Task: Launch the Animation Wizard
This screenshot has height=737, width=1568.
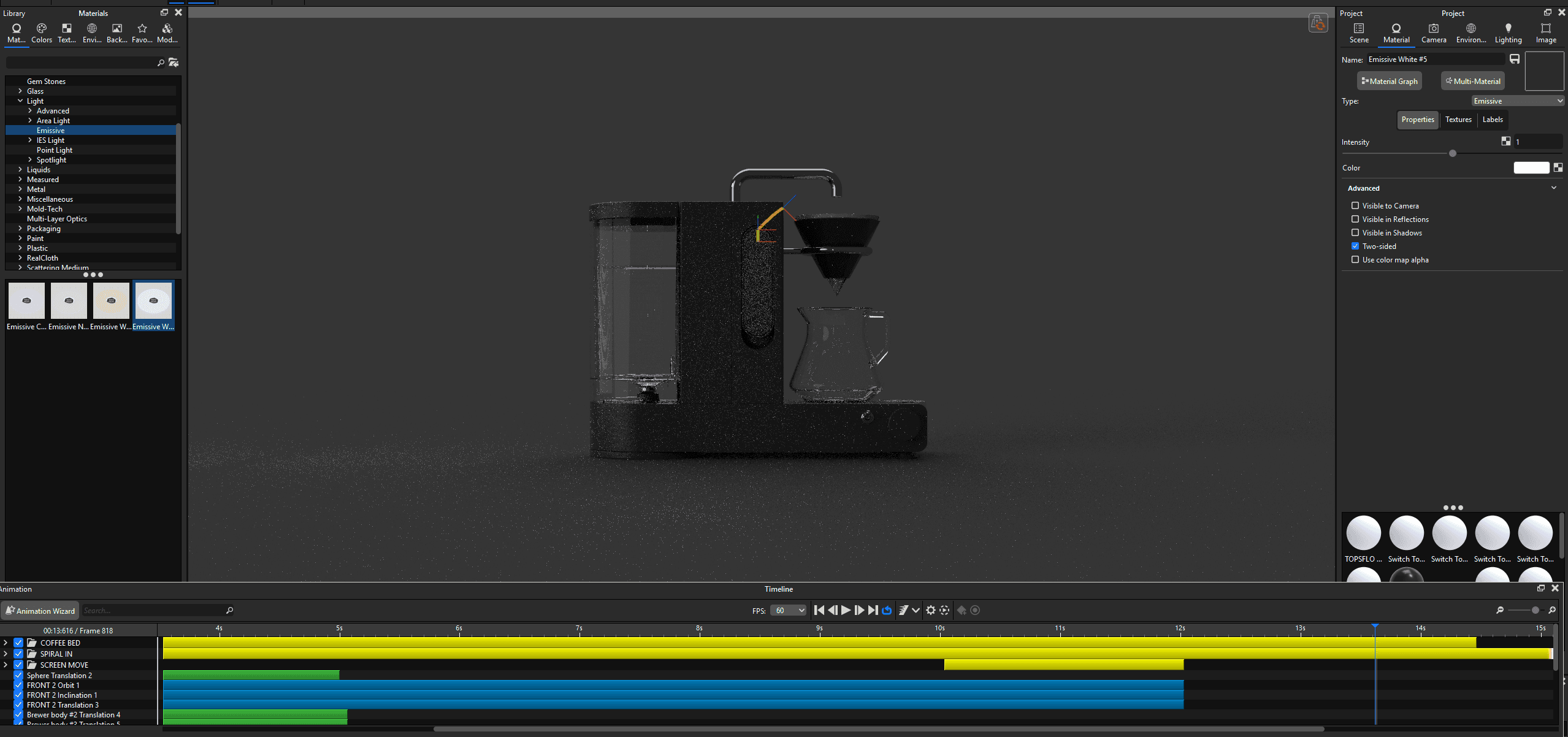Action: (x=40, y=611)
